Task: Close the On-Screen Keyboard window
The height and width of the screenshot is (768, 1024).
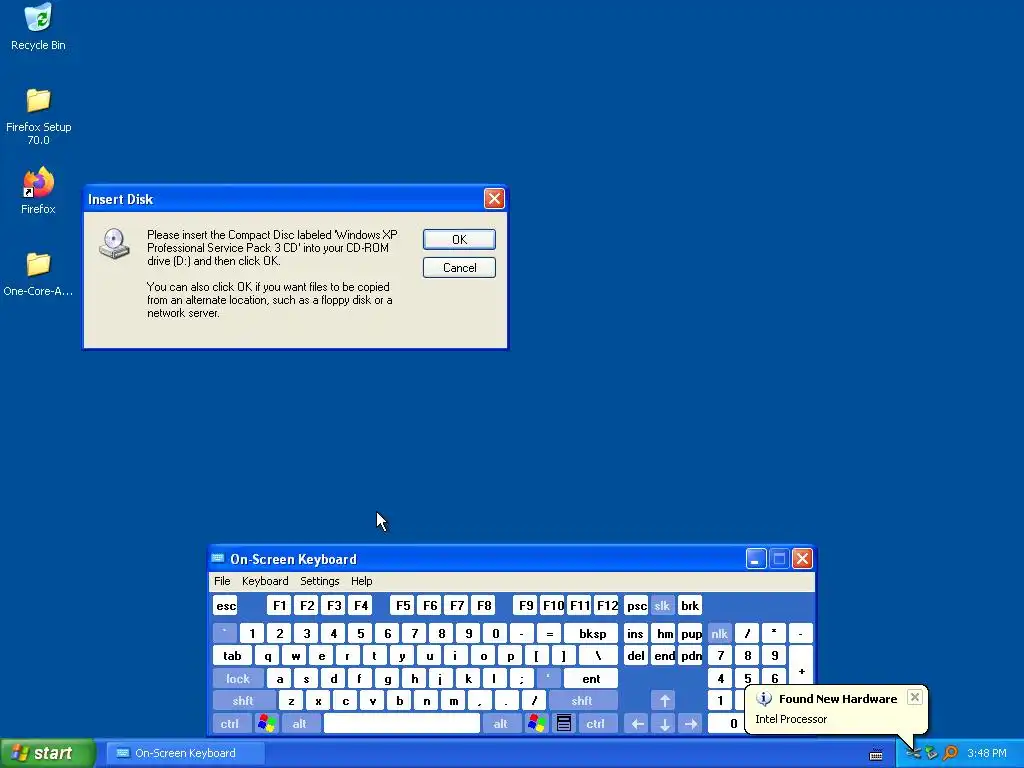Action: click(802, 559)
